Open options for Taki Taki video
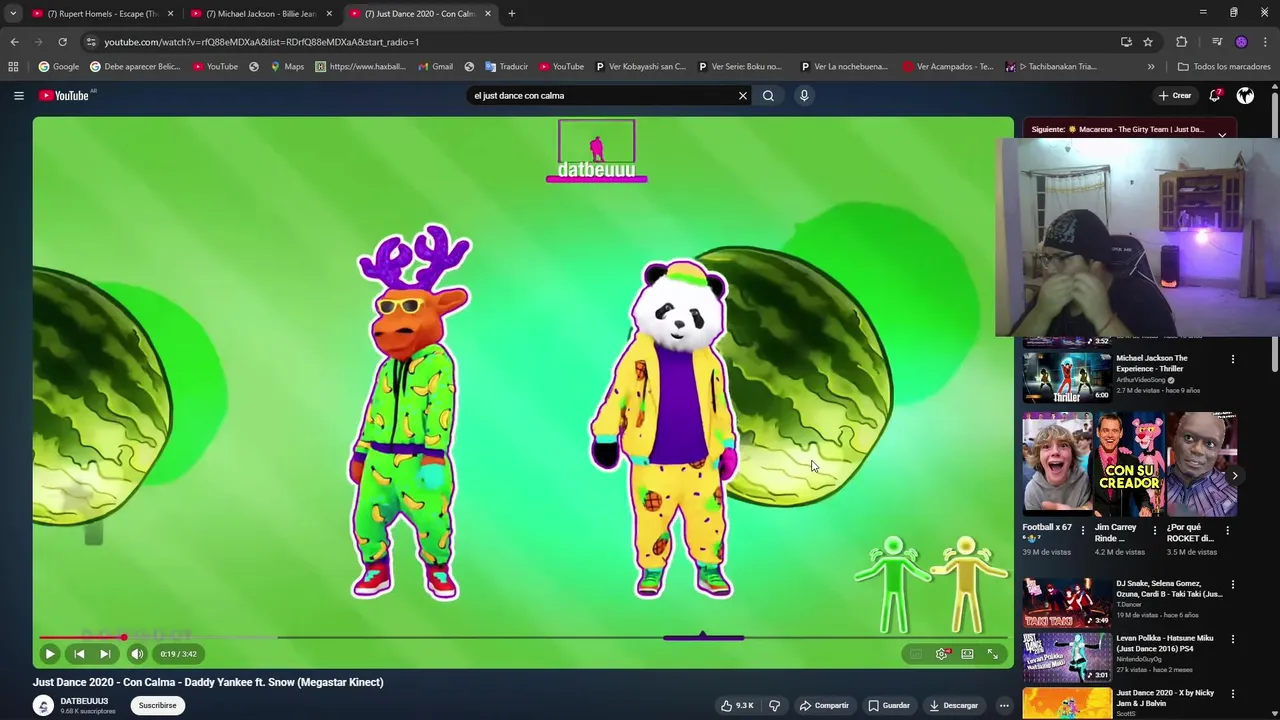The image size is (1280, 720). (1232, 585)
